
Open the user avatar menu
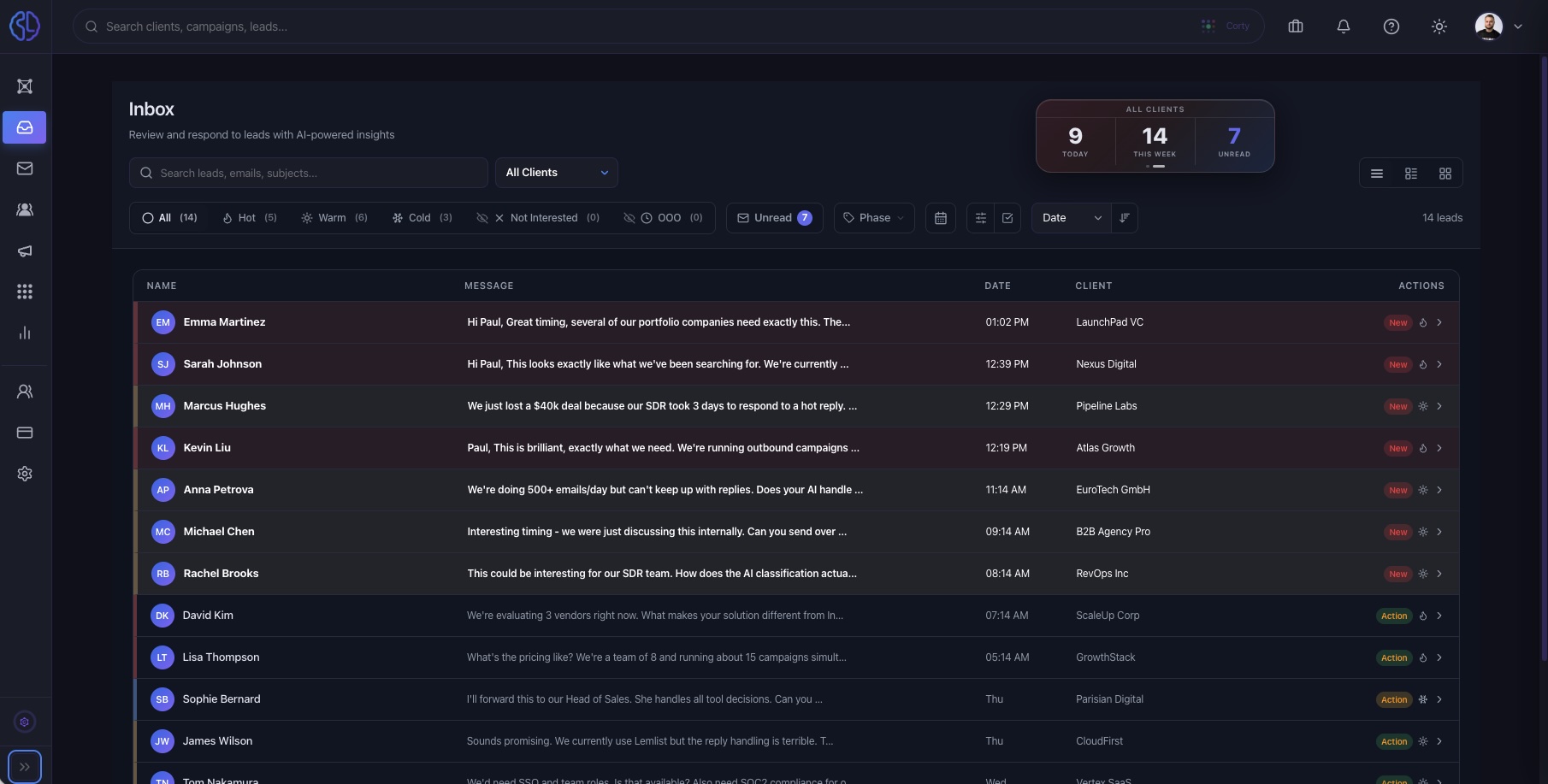pyautogui.click(x=1498, y=27)
